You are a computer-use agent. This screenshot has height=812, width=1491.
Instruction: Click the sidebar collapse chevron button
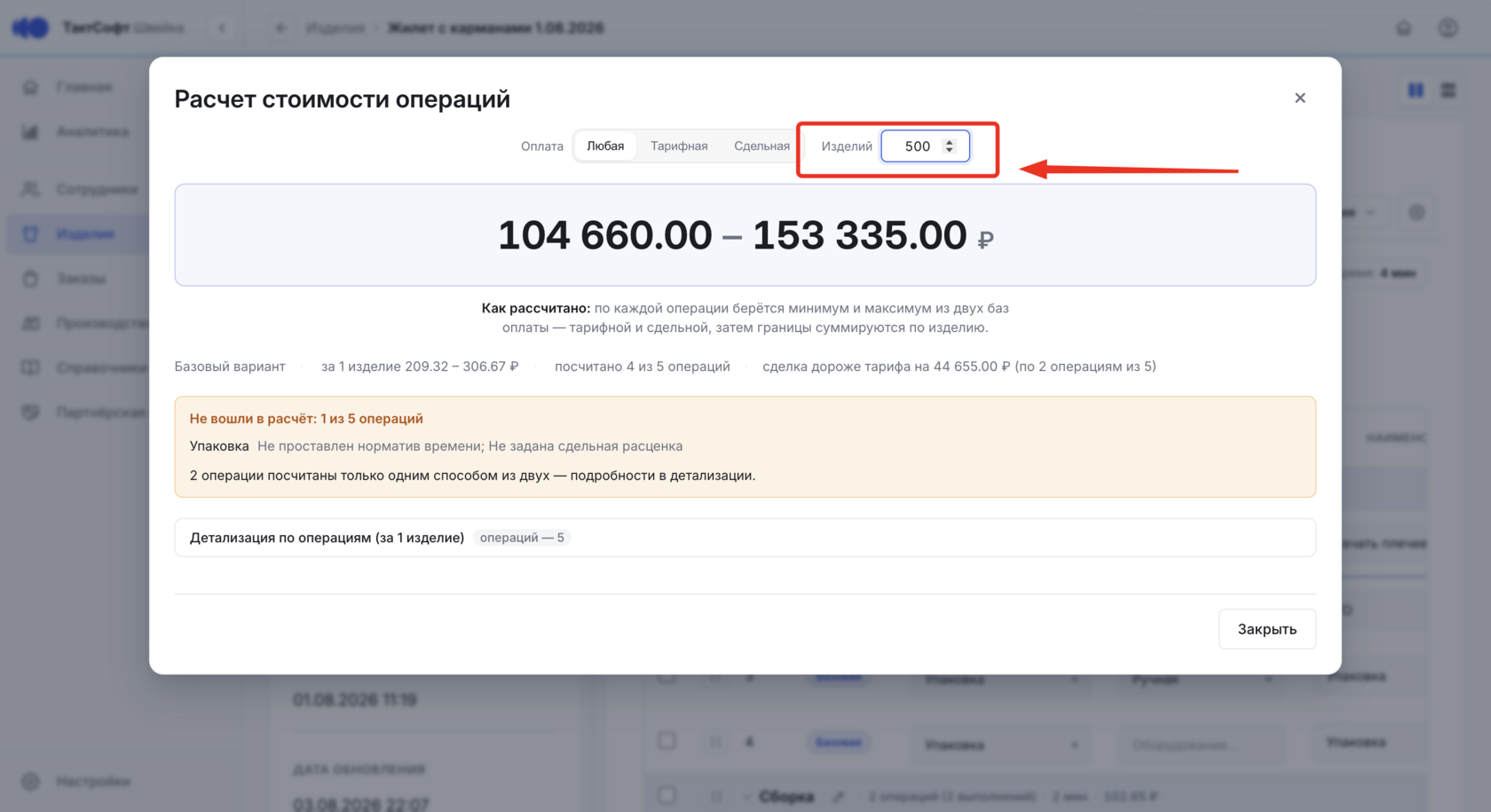[x=222, y=28]
